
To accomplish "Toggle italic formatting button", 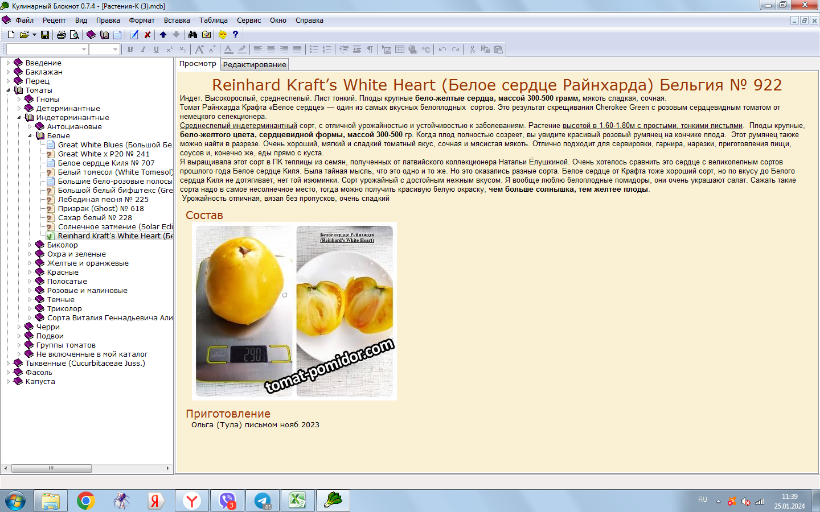I will (142, 49).
